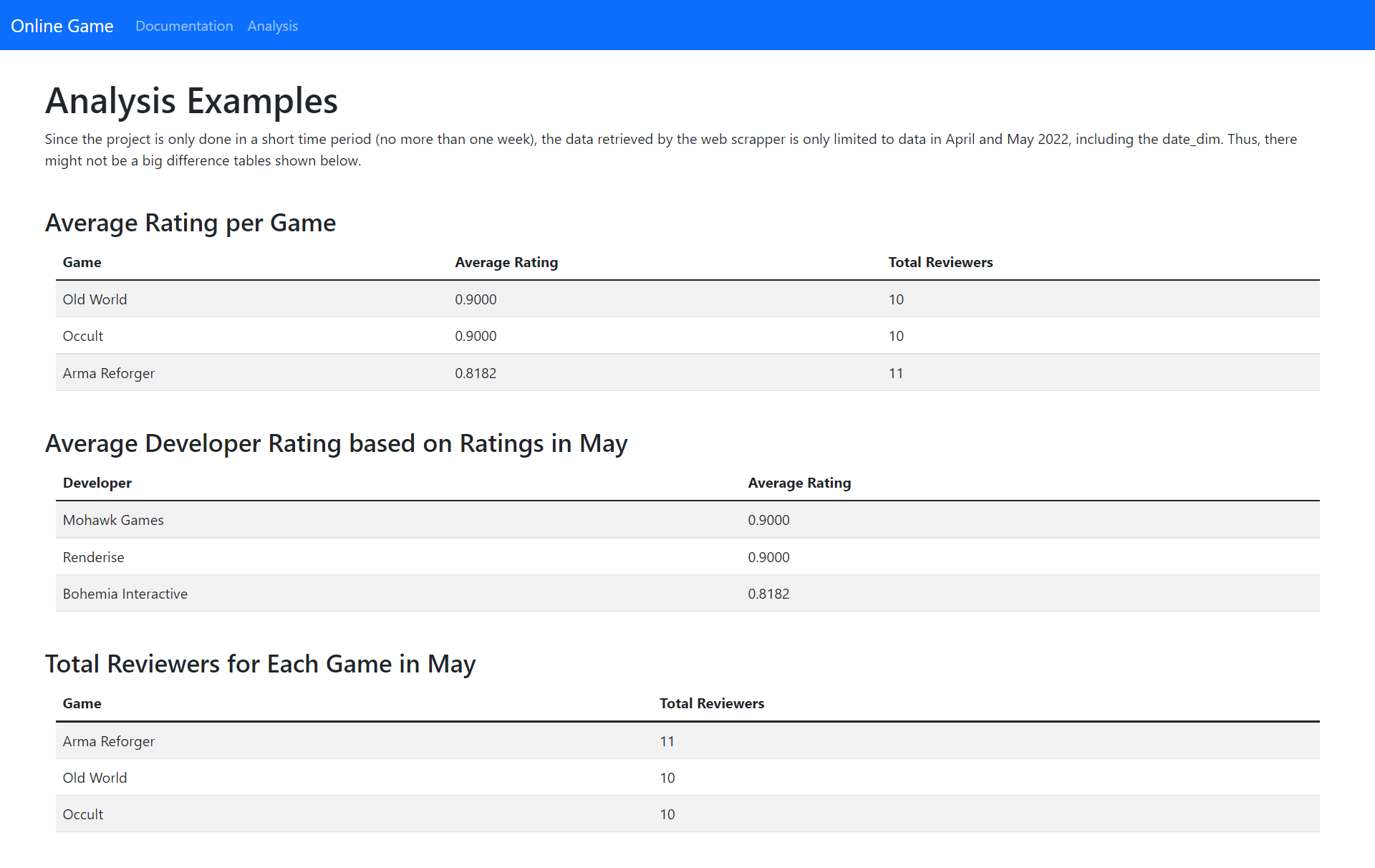Click the Developer column header
This screenshot has width=1375, height=868.
pos(97,483)
